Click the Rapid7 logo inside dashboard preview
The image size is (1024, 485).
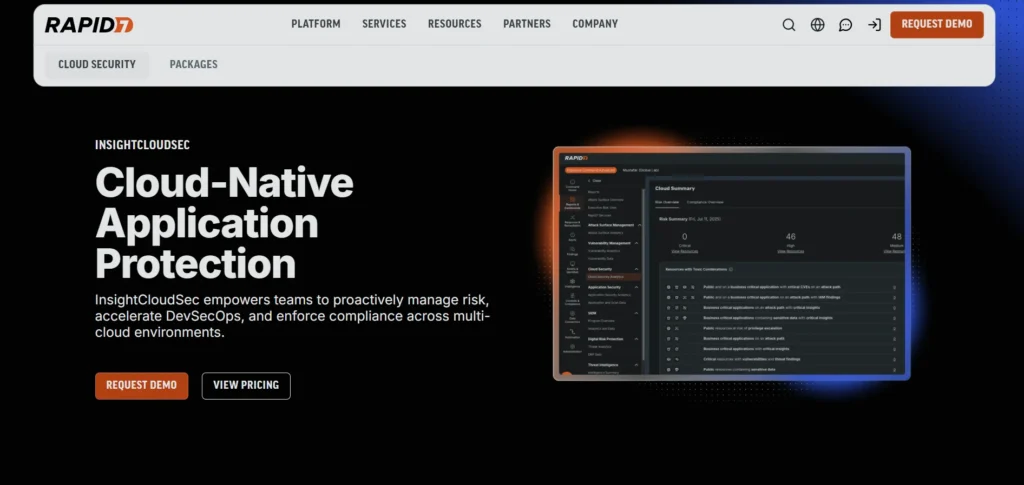[576, 158]
